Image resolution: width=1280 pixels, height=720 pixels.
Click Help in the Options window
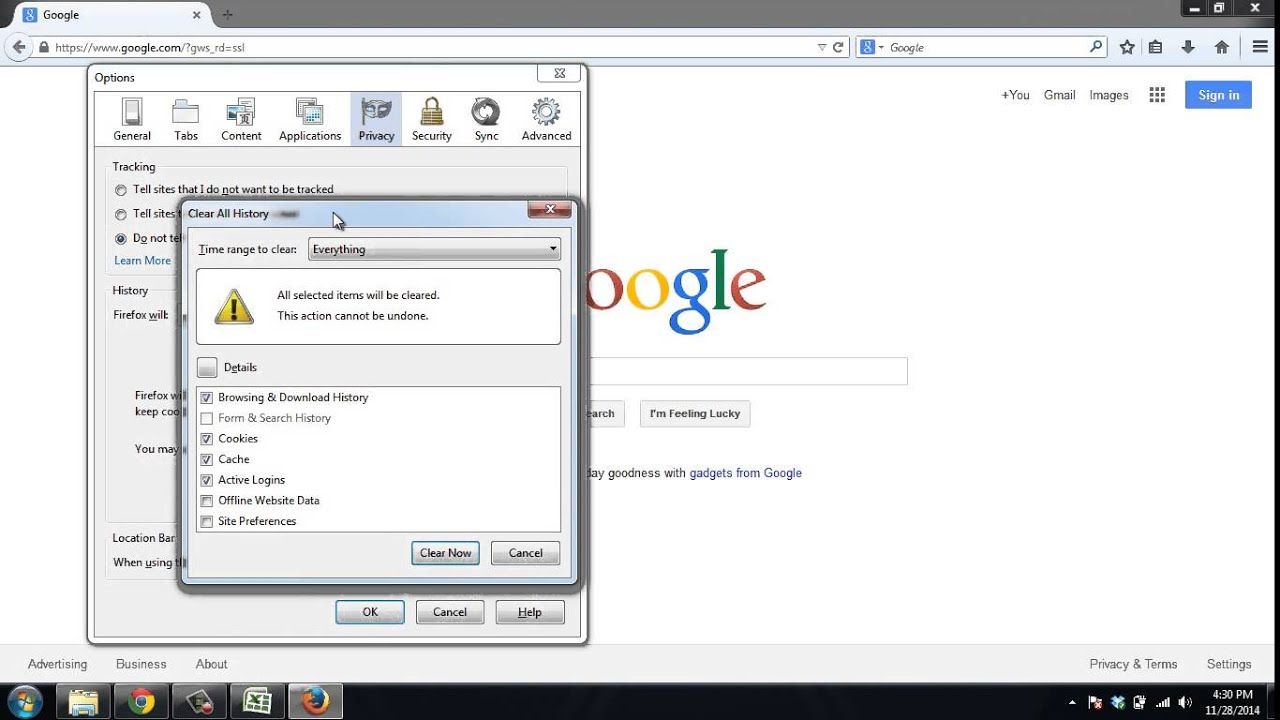click(x=529, y=612)
